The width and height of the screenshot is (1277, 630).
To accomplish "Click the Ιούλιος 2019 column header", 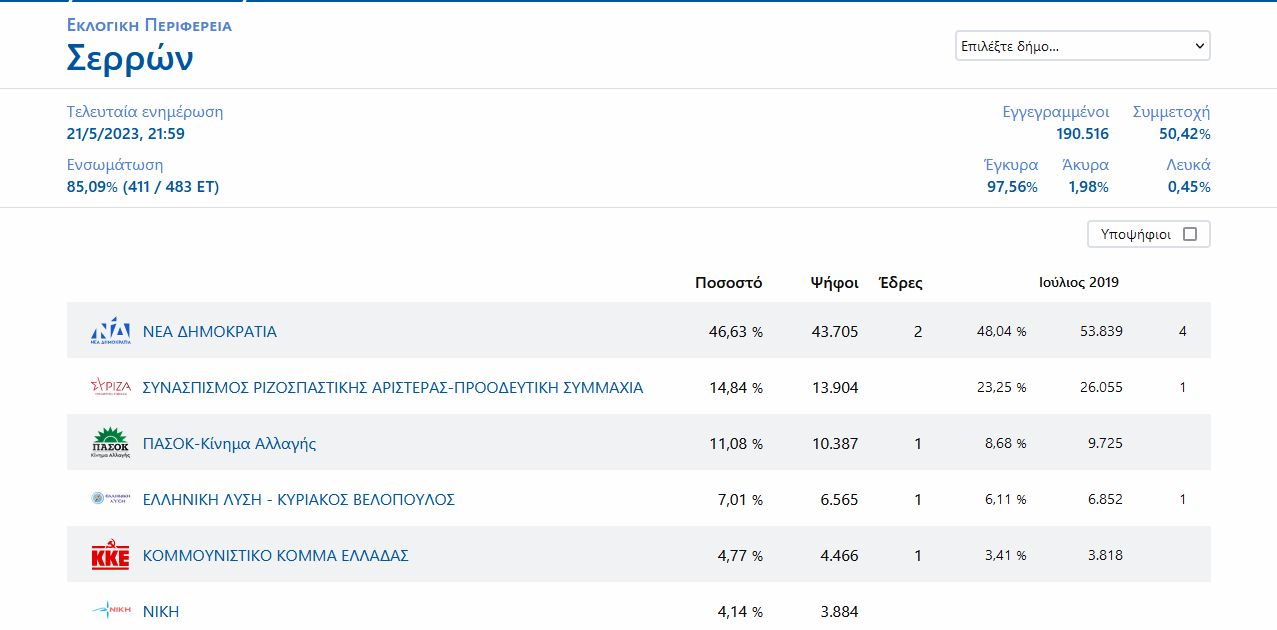I will (x=1079, y=282).
